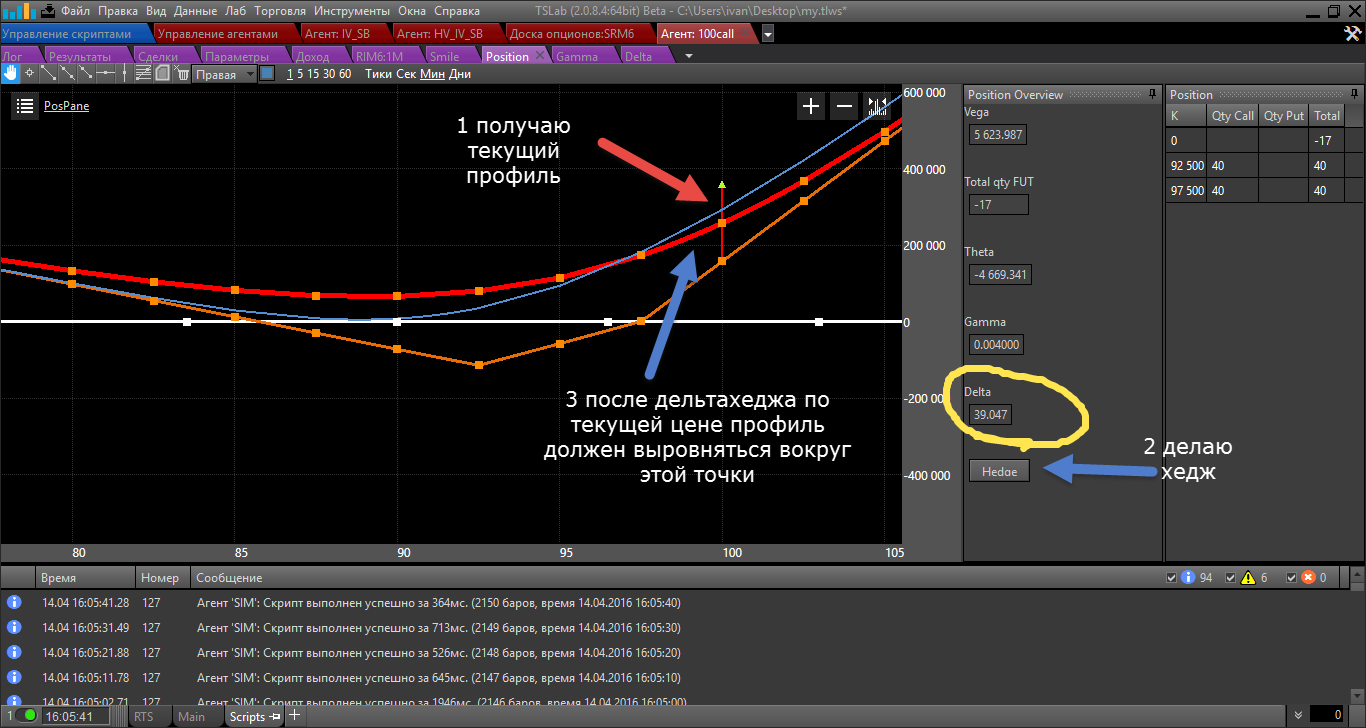The height and width of the screenshot is (728, 1366).
Task: Close the Position tab
Action: pos(540,56)
